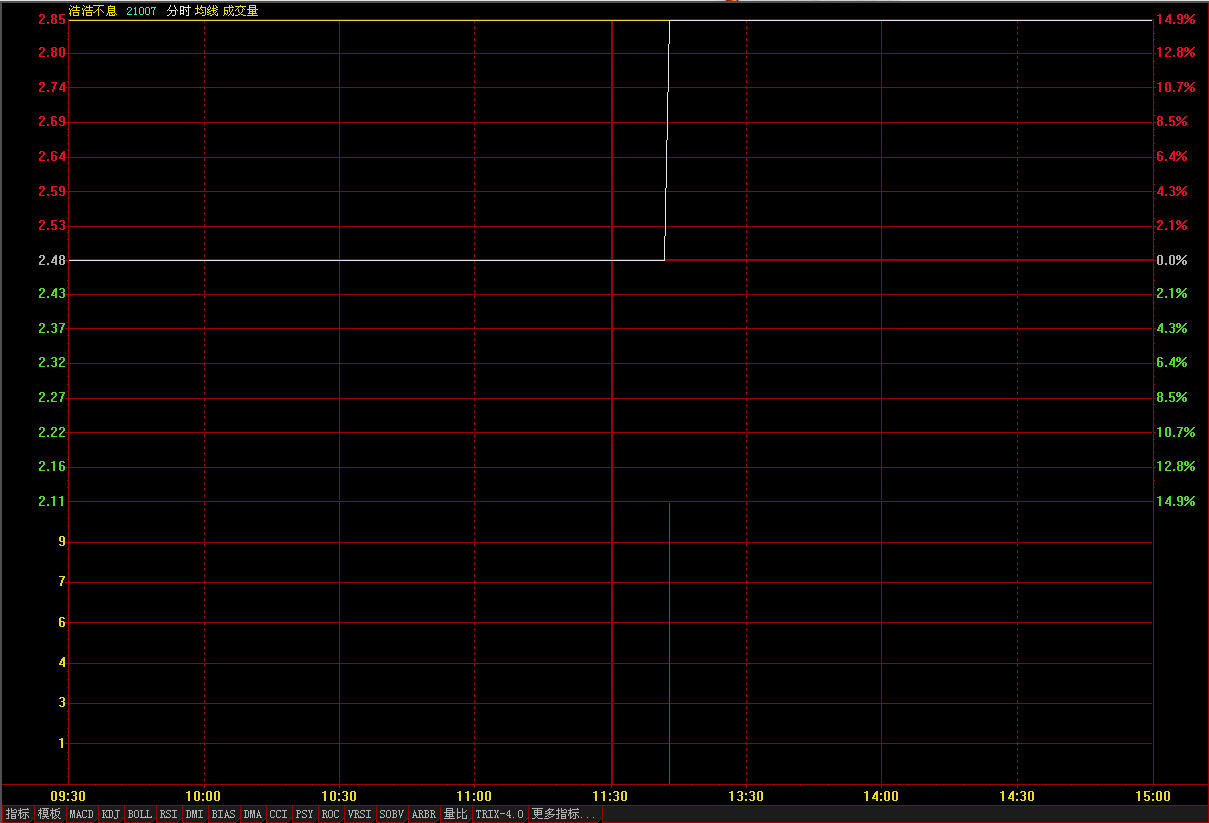This screenshot has height=823, width=1209.
Task: Click the 14:30 time label
Action: pyautogui.click(x=1017, y=796)
